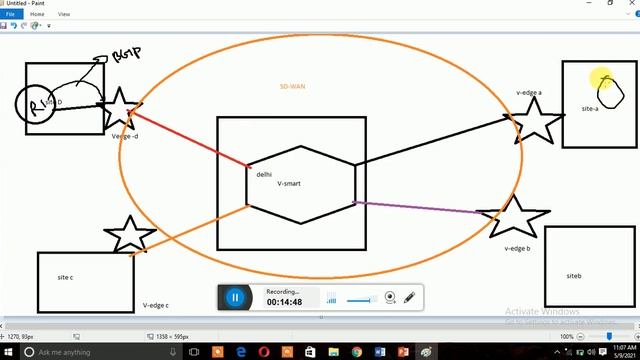Click the delhi text label
This screenshot has width=640, height=360.
(264, 174)
